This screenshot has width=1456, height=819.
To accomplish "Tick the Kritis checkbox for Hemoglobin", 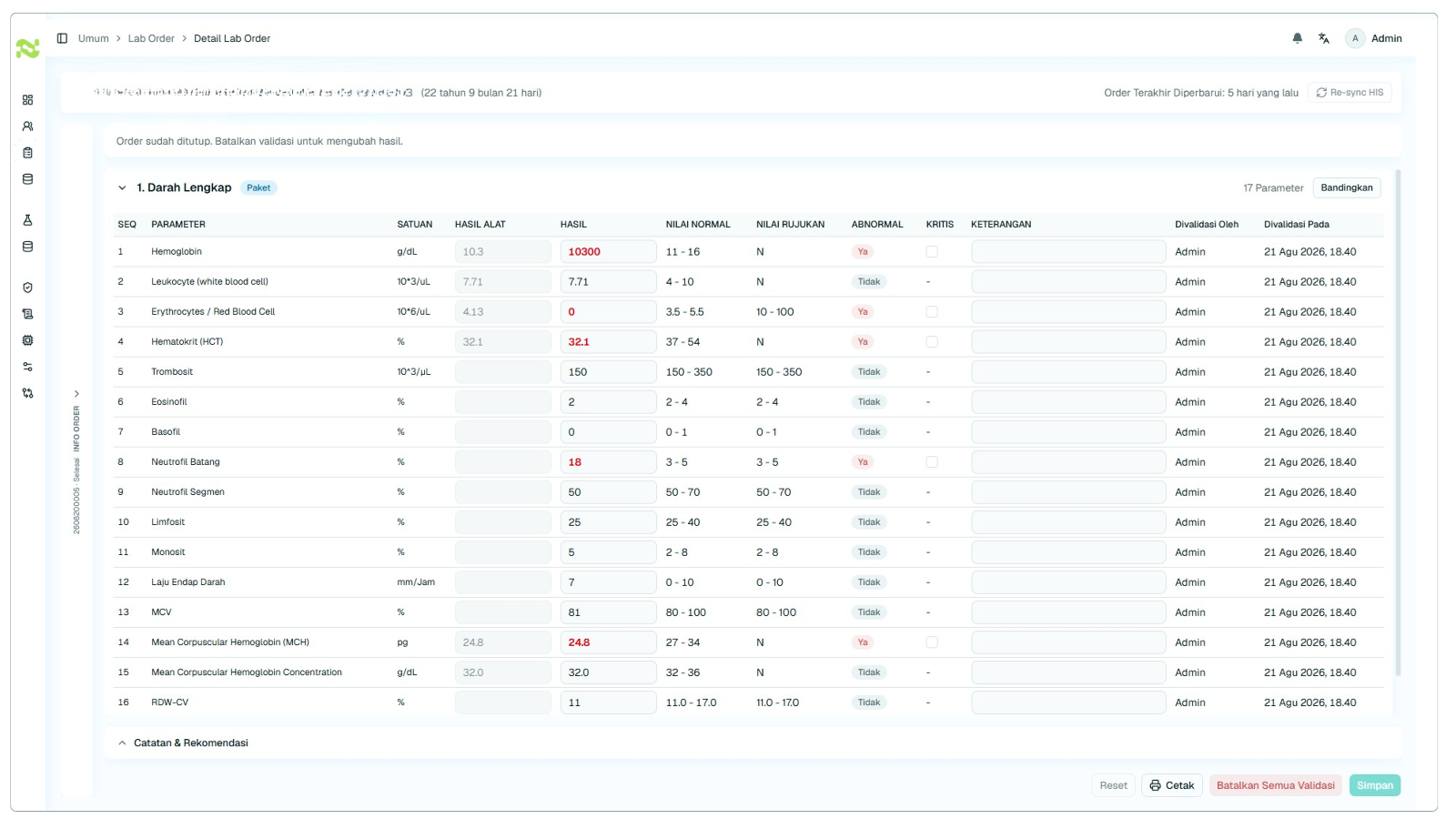I will coord(932,252).
